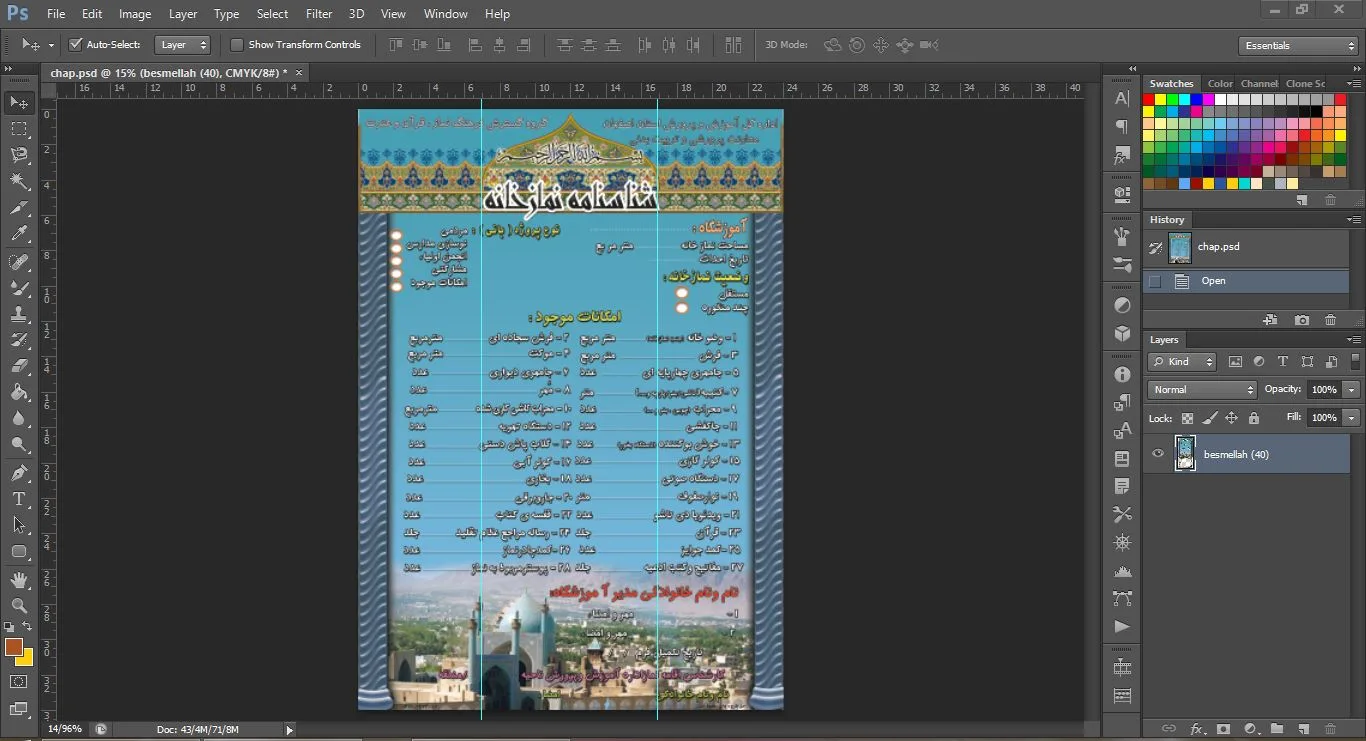Select the Brush tool
Viewport: 1366px width, 741px height.
[x=19, y=287]
